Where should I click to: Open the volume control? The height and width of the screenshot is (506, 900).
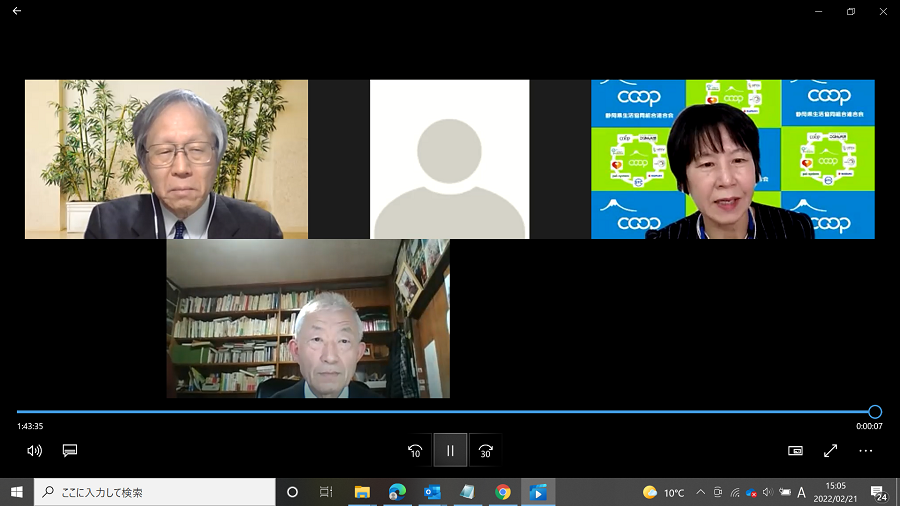click(34, 451)
